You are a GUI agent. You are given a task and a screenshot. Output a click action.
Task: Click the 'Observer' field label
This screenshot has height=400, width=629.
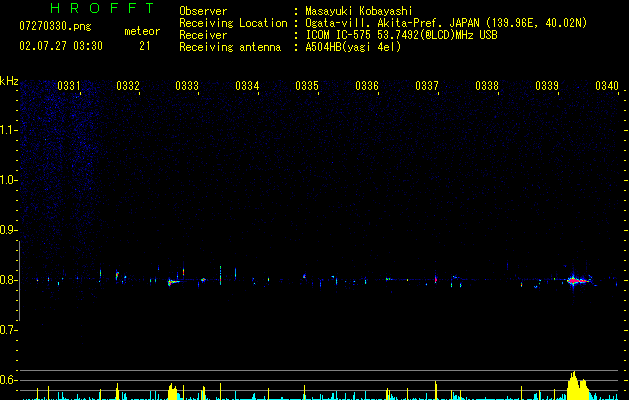point(203,11)
